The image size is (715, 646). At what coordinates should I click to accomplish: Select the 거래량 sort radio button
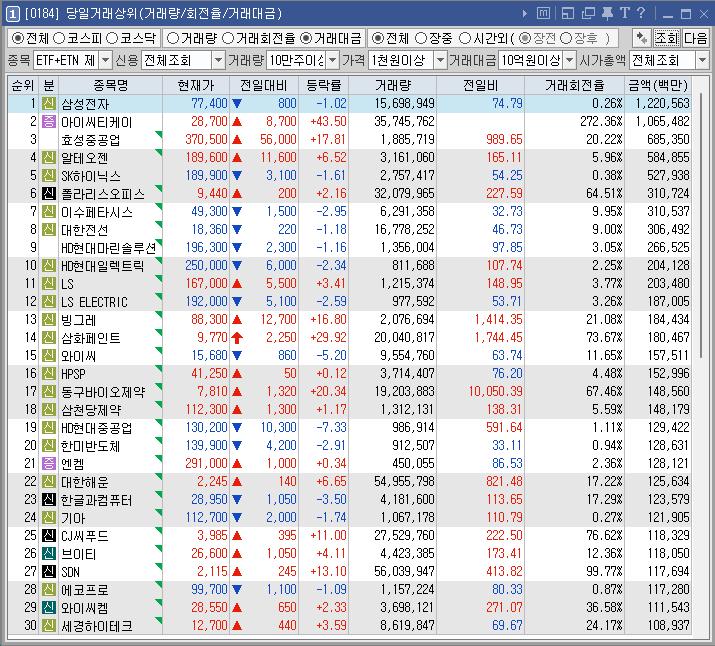point(173,38)
